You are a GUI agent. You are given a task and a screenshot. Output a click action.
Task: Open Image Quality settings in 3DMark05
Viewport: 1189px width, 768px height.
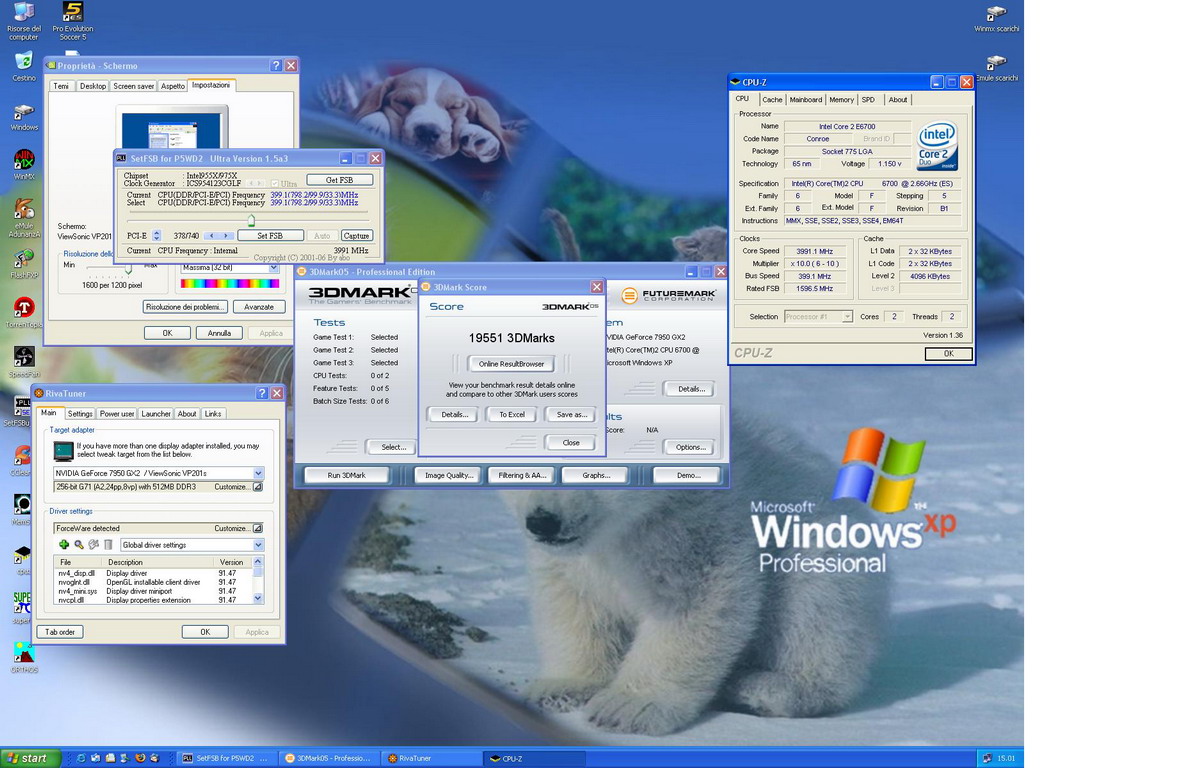(x=449, y=475)
